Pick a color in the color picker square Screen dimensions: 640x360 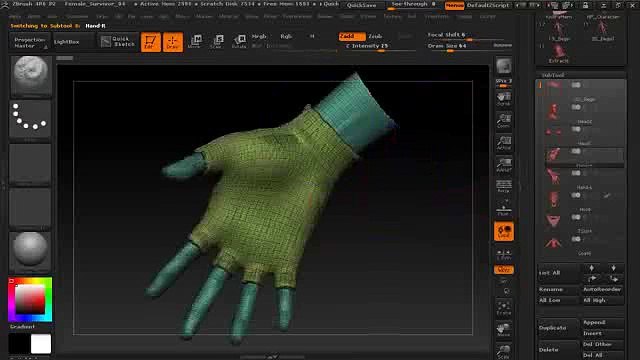(x=30, y=299)
